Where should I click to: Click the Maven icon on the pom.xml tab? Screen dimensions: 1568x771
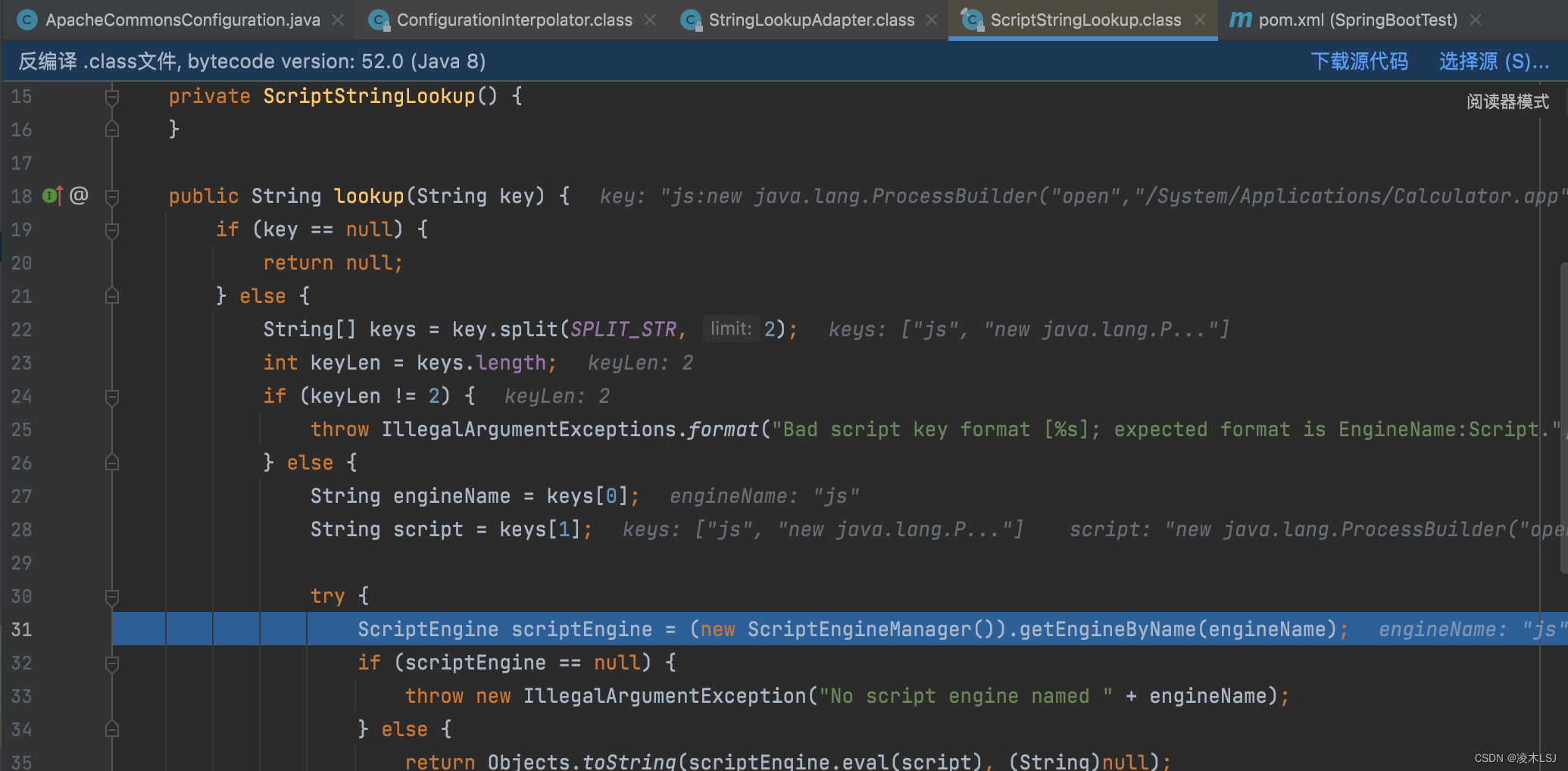[1242, 20]
